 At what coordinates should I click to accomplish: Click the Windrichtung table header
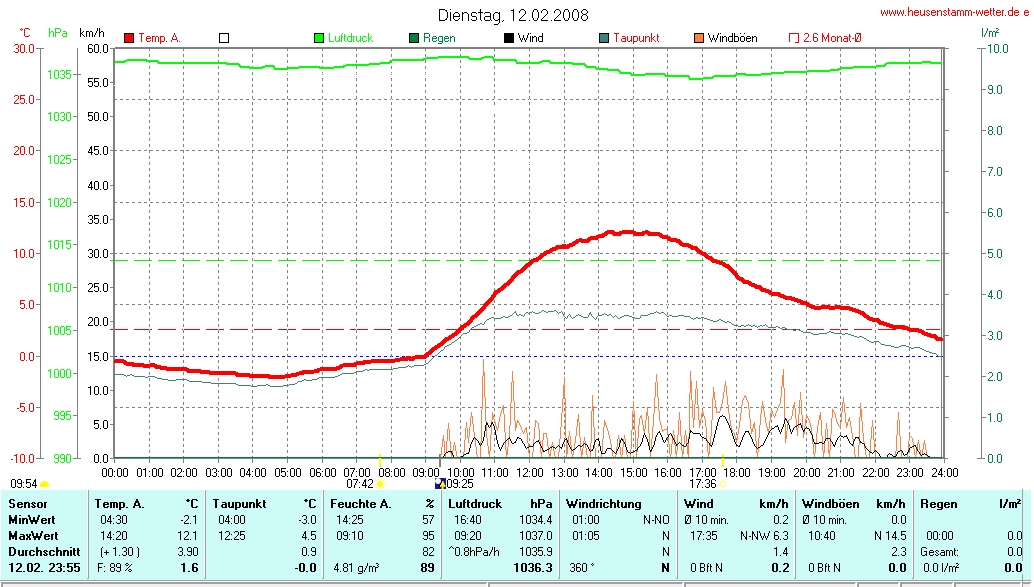coord(604,504)
